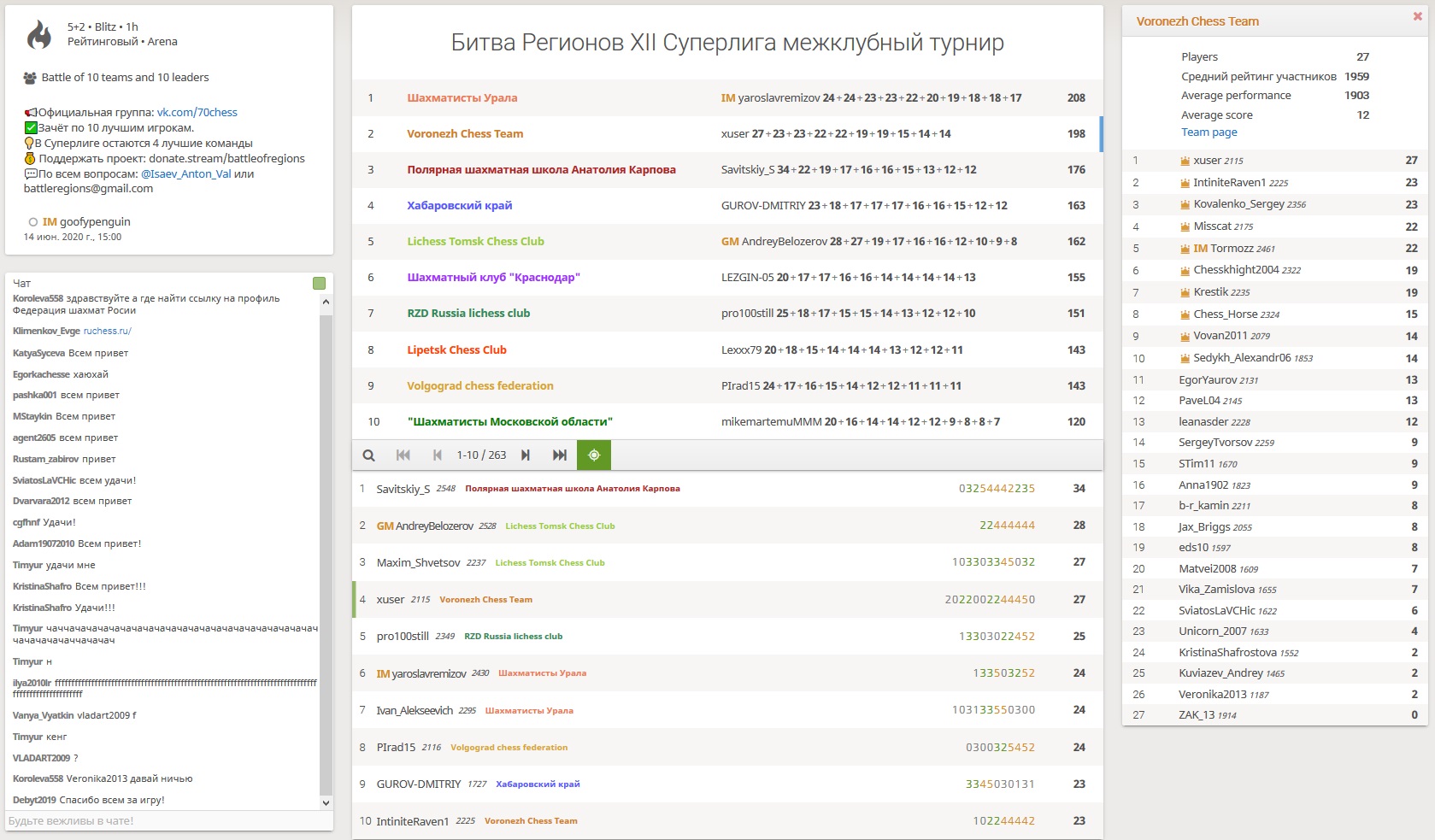Open player Maxim_Shvetsov ranking row

[727, 563]
